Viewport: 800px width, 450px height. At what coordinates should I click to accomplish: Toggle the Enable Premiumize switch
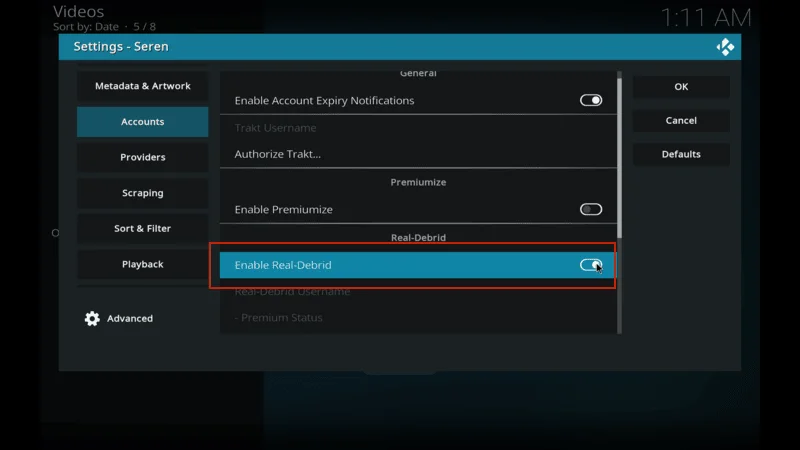click(591, 209)
